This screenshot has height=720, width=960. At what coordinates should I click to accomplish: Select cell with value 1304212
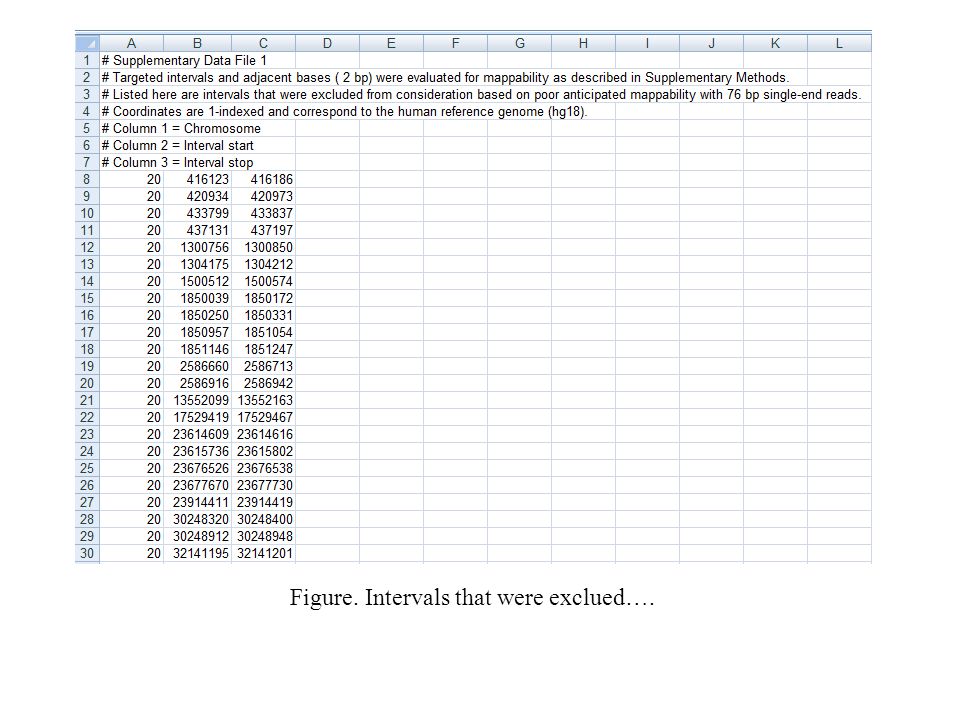[263, 264]
